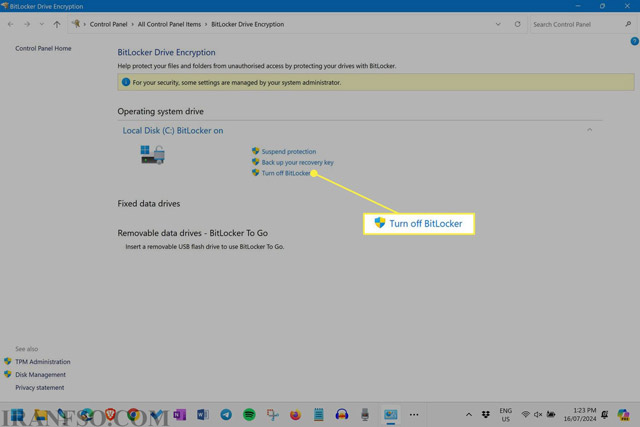Open Spotify from the taskbar
Image resolution: width=640 pixels, height=427 pixels.
click(249, 415)
